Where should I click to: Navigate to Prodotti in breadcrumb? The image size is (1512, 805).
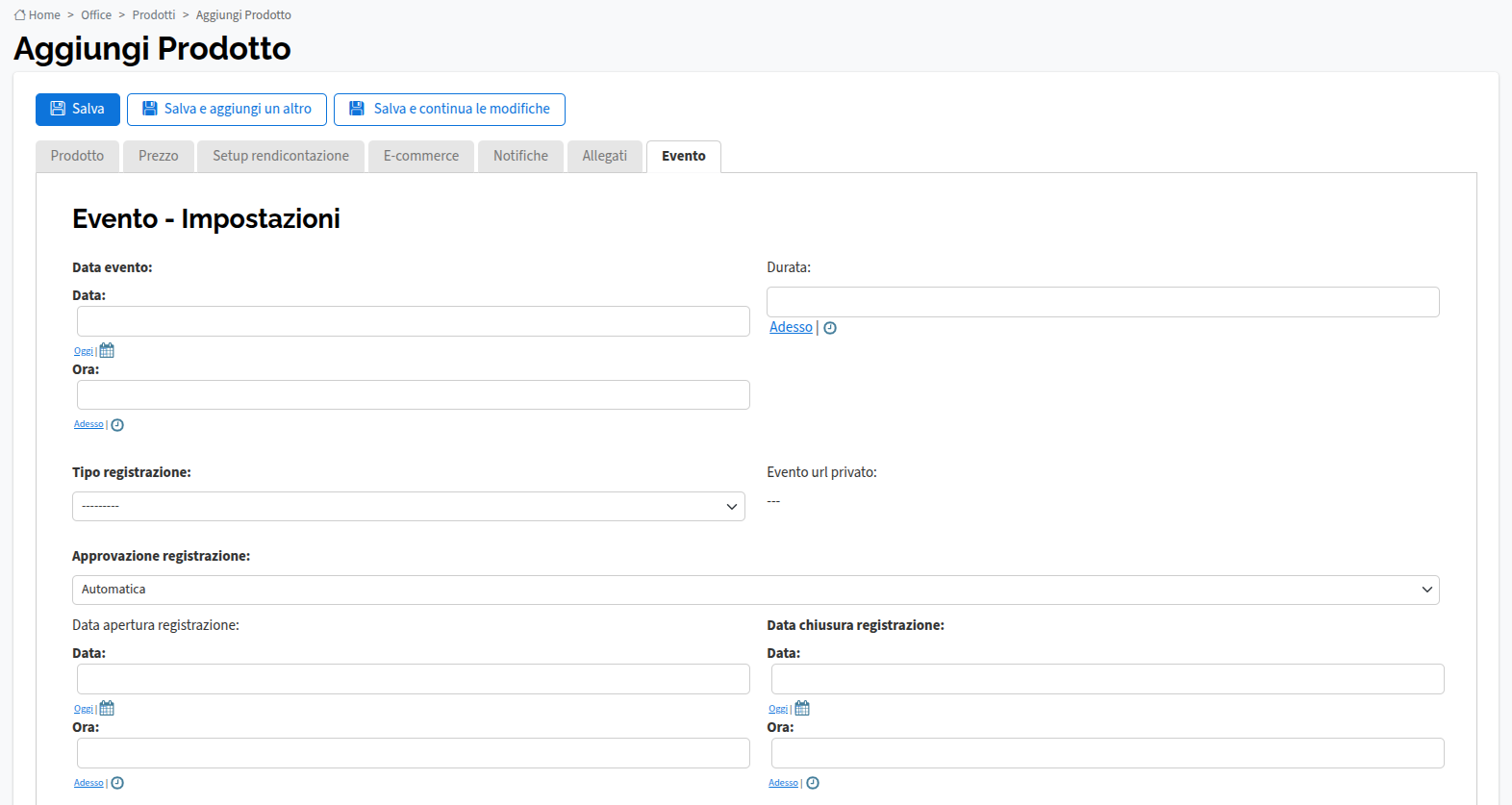coord(154,15)
